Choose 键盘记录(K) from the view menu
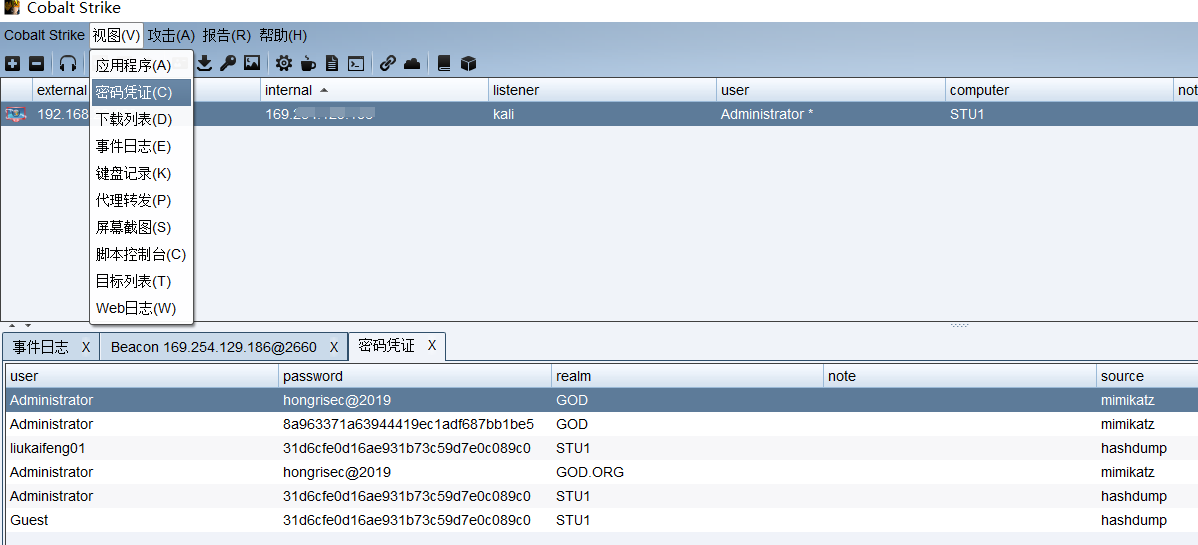1198x545 pixels. (141, 174)
